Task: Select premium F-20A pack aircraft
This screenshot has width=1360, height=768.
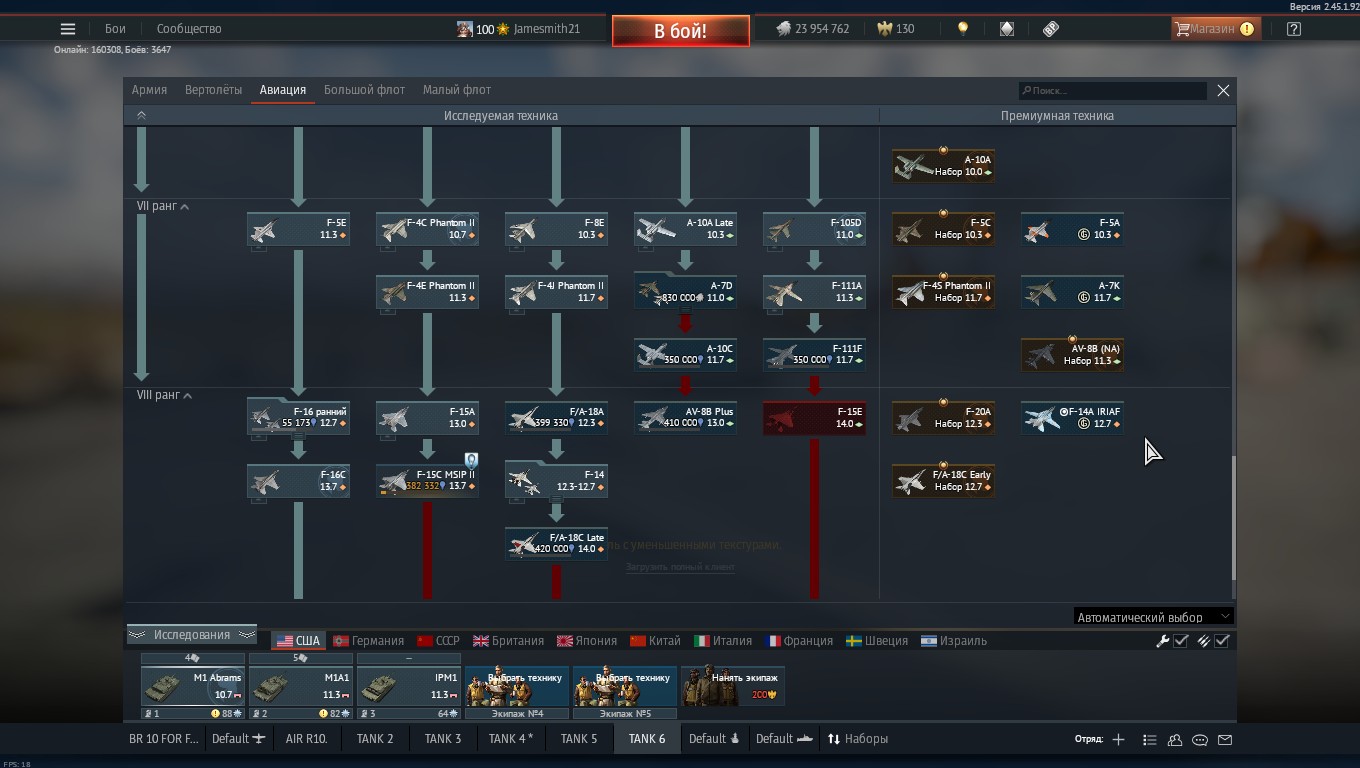Action: (x=943, y=418)
